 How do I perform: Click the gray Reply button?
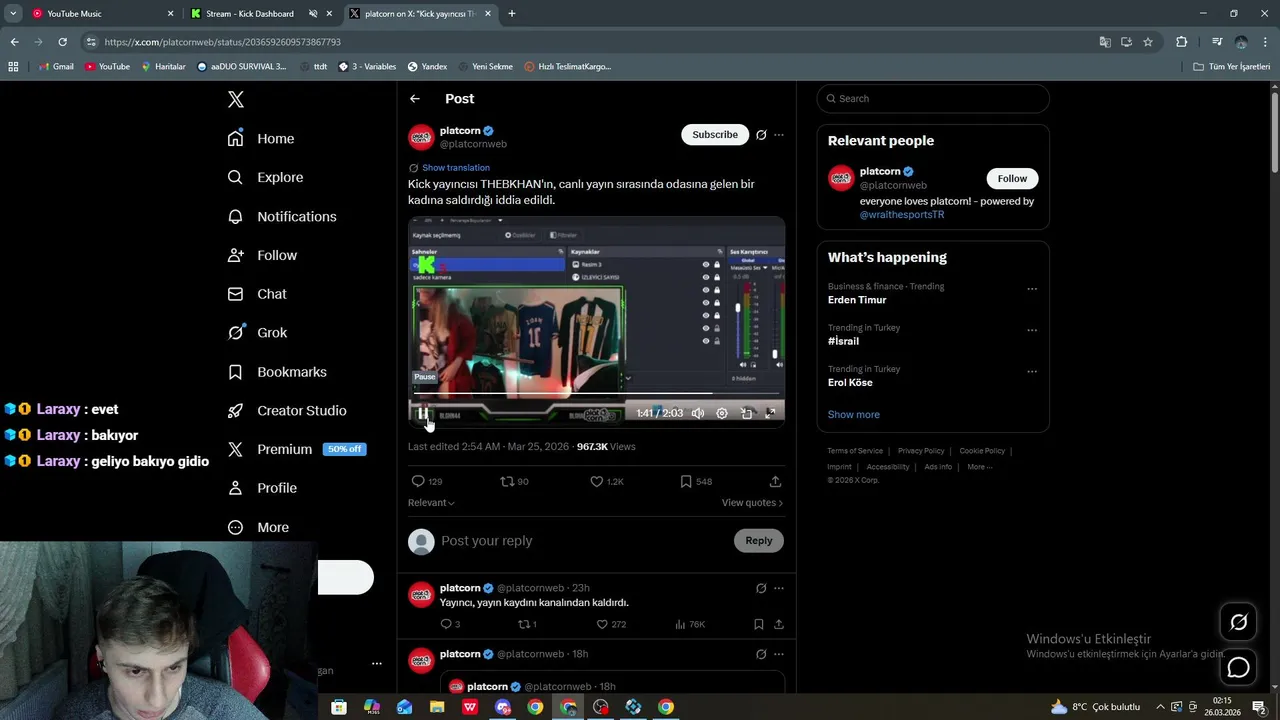[759, 541]
